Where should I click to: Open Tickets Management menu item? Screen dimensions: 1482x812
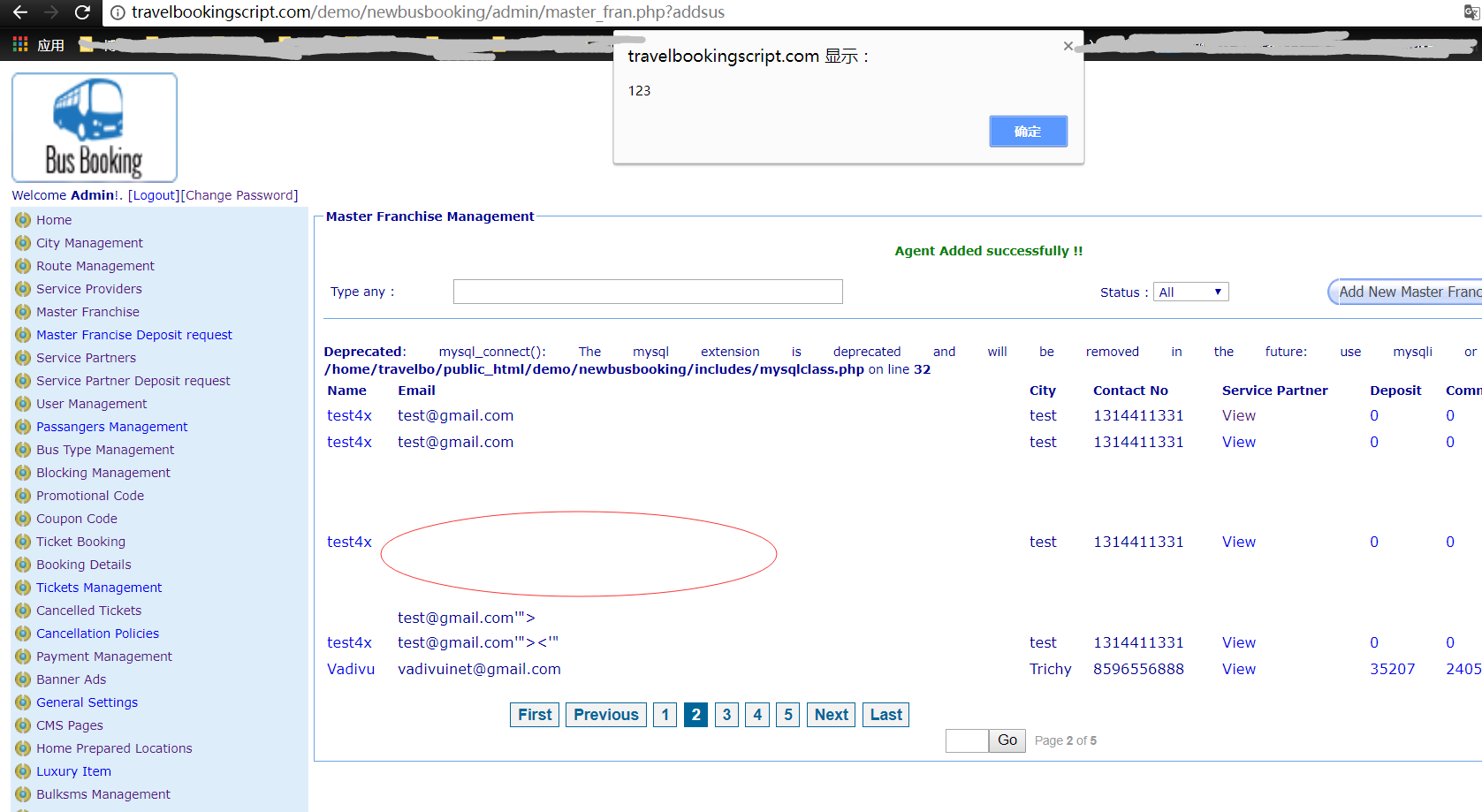pos(99,588)
